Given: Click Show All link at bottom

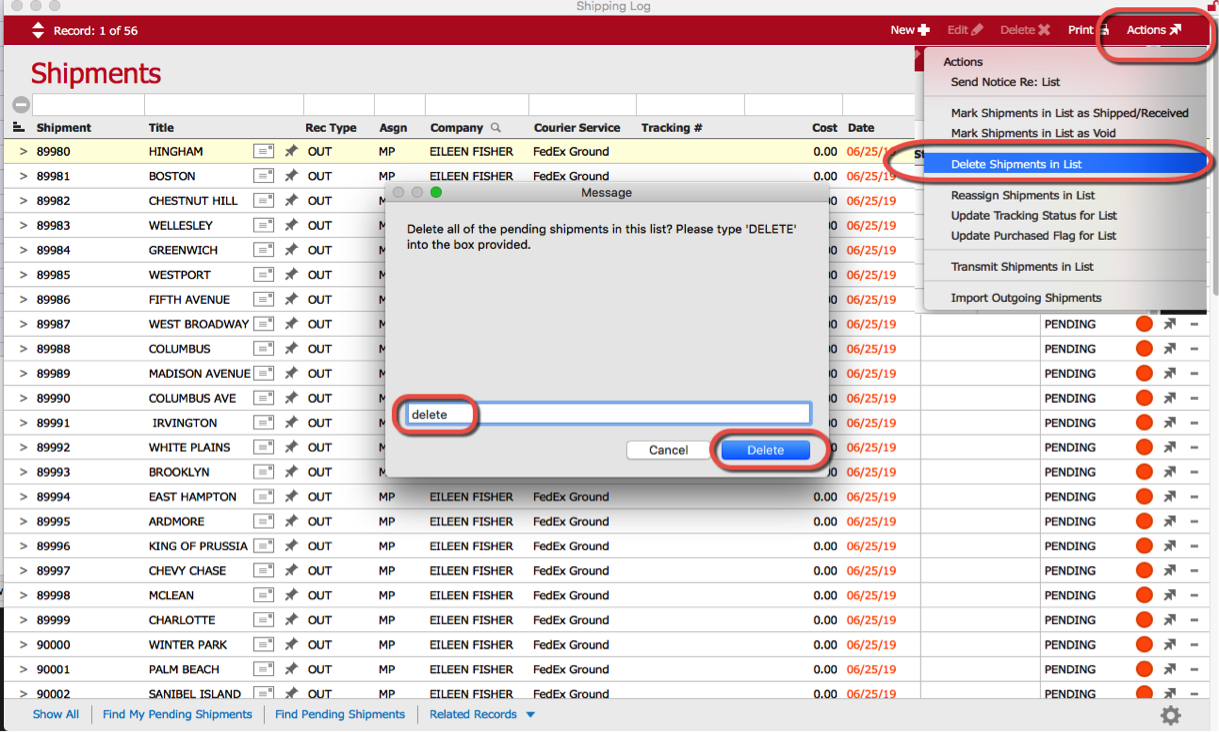Looking at the screenshot, I should 56,714.
